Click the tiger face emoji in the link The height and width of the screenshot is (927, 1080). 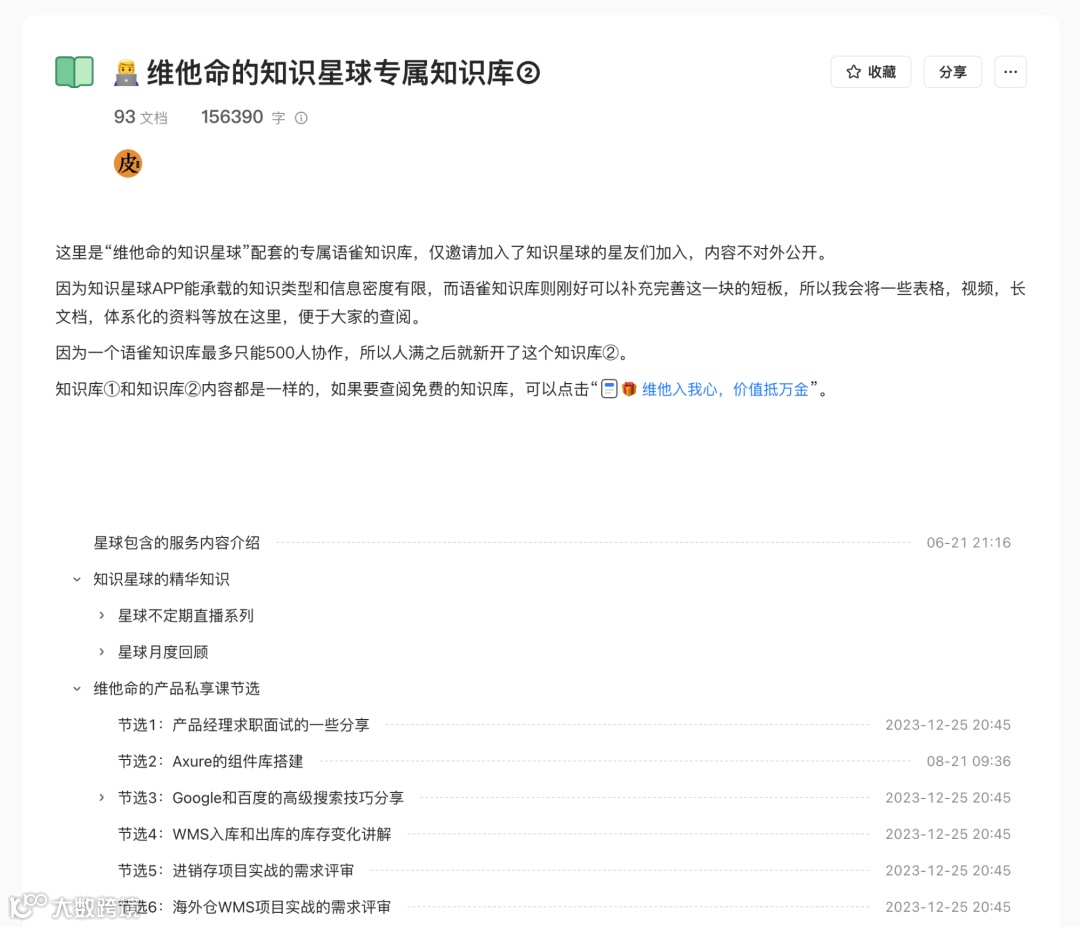coord(629,389)
